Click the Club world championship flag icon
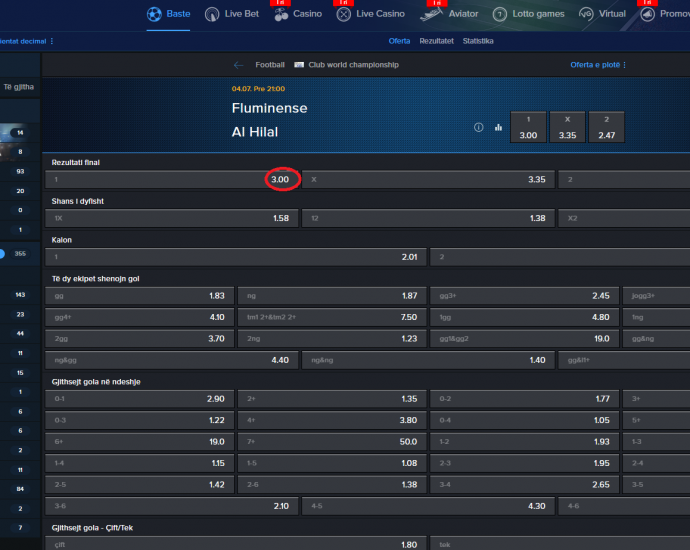 click(x=299, y=65)
